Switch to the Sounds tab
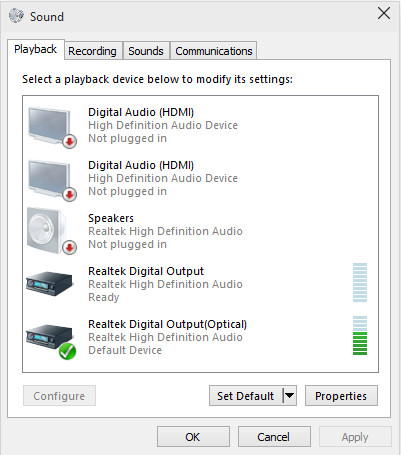 146,51
